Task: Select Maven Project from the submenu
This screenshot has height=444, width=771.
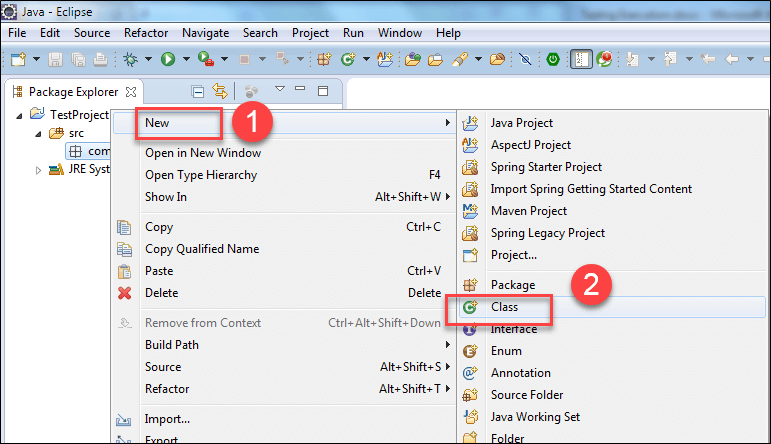Action: pos(528,211)
